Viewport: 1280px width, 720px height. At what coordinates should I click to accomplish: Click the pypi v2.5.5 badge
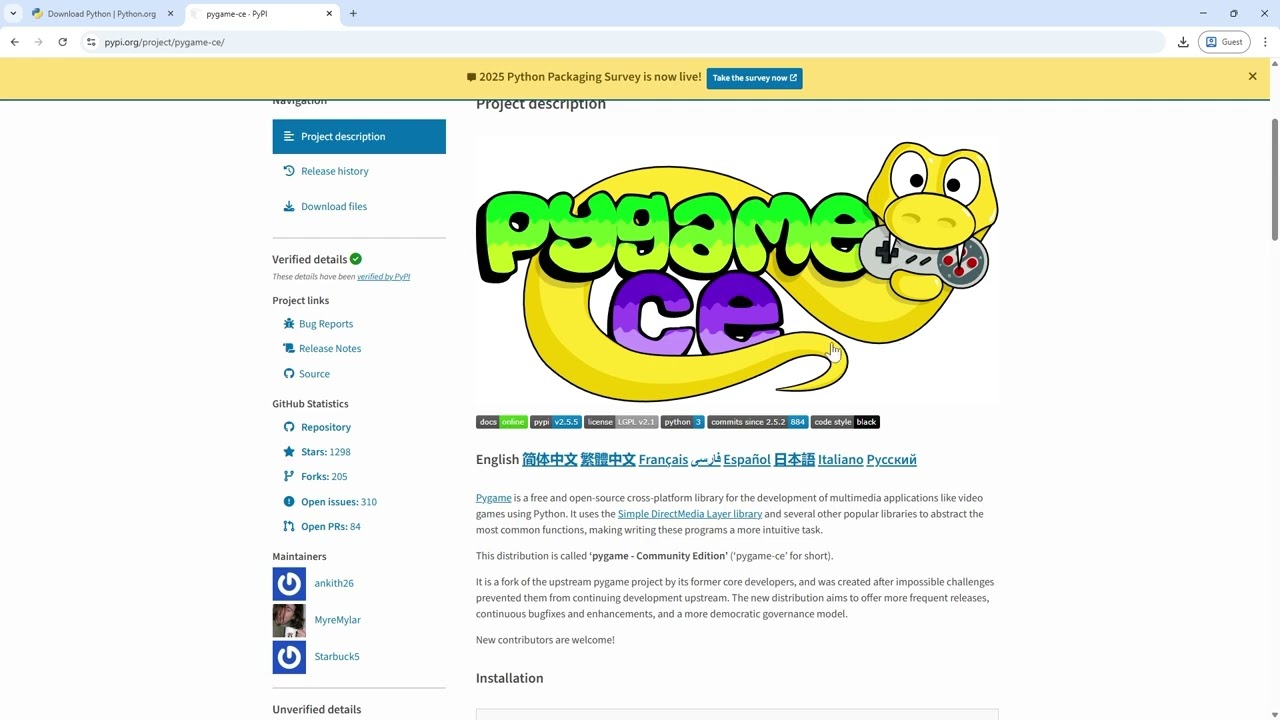[556, 422]
